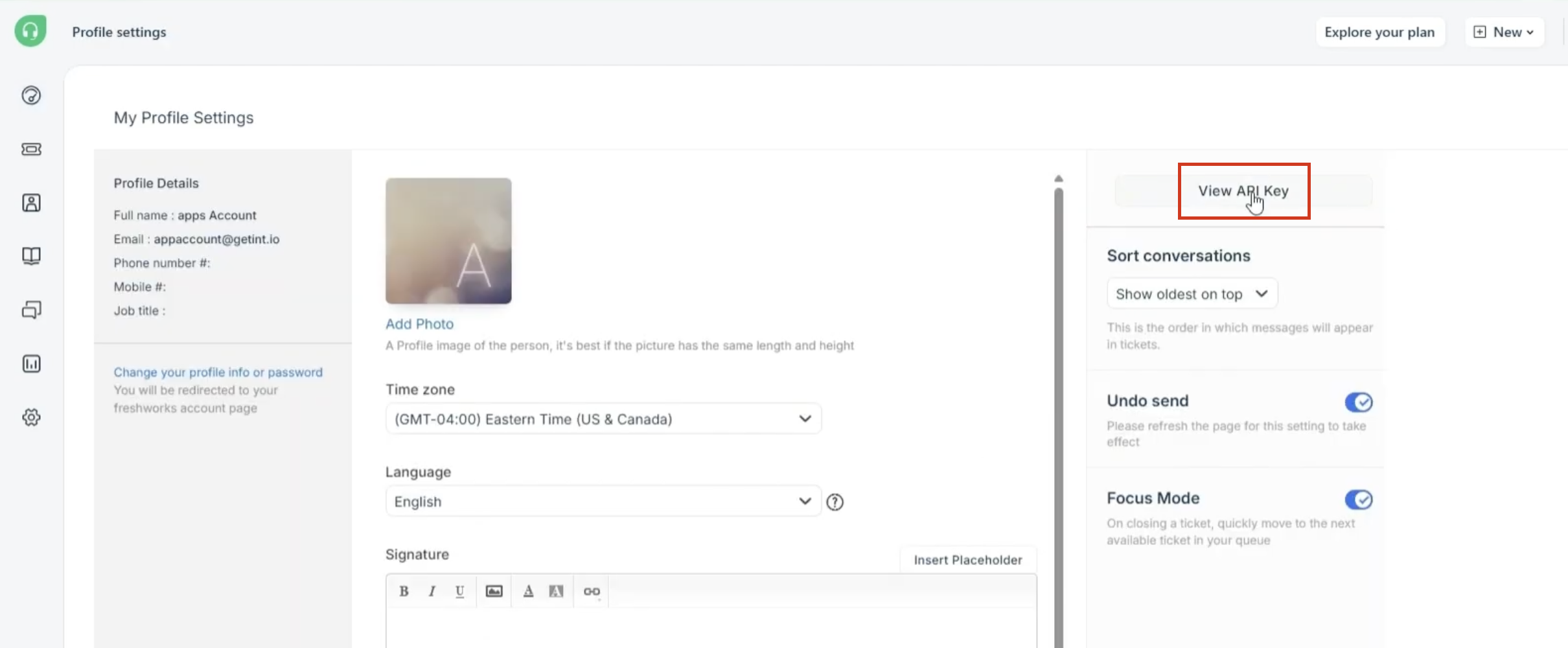Open the Admin gear icon in sidebar

31,417
